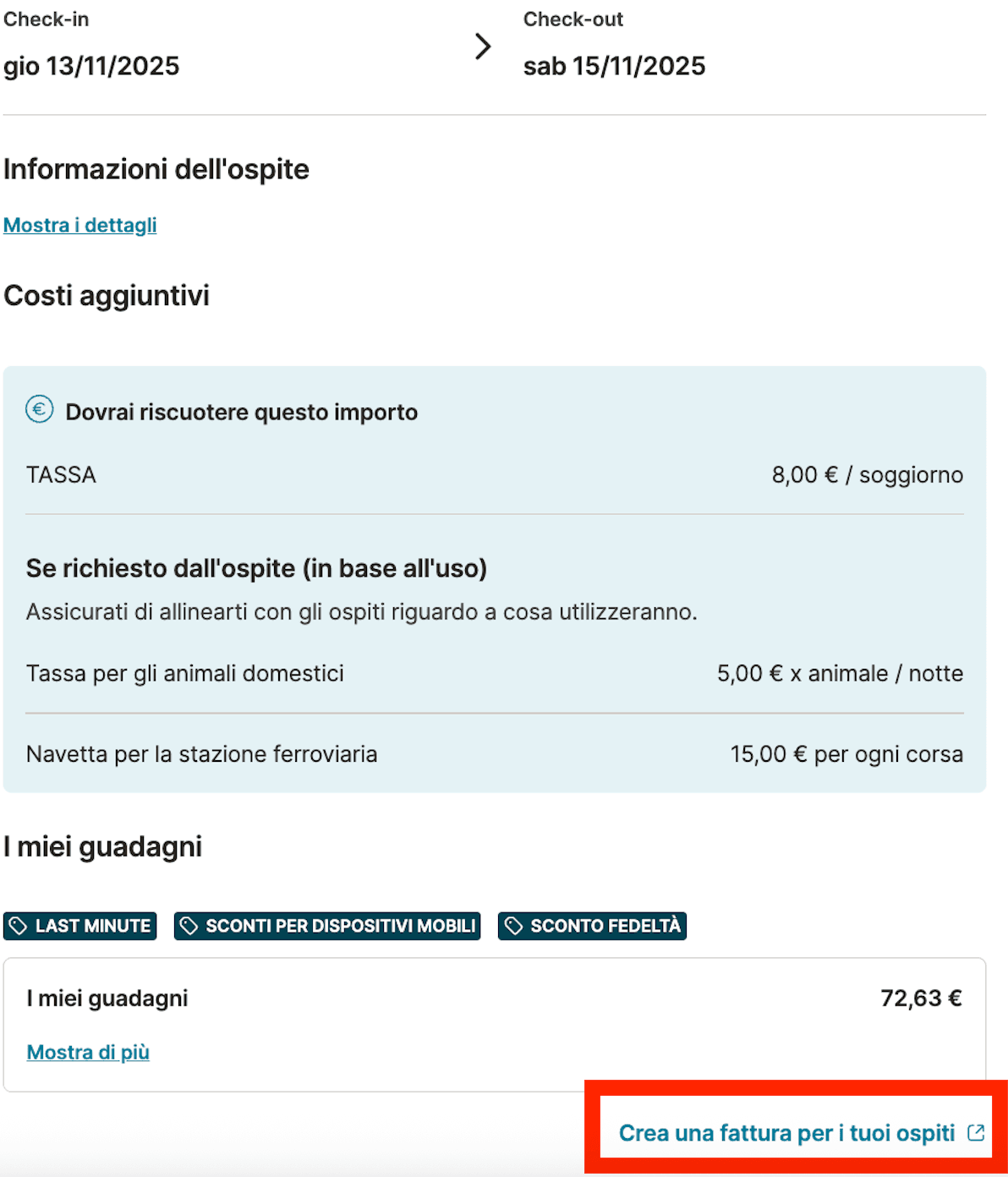Click the Costi aggiuntivi heading
The width and height of the screenshot is (1008, 1177).
(x=107, y=296)
